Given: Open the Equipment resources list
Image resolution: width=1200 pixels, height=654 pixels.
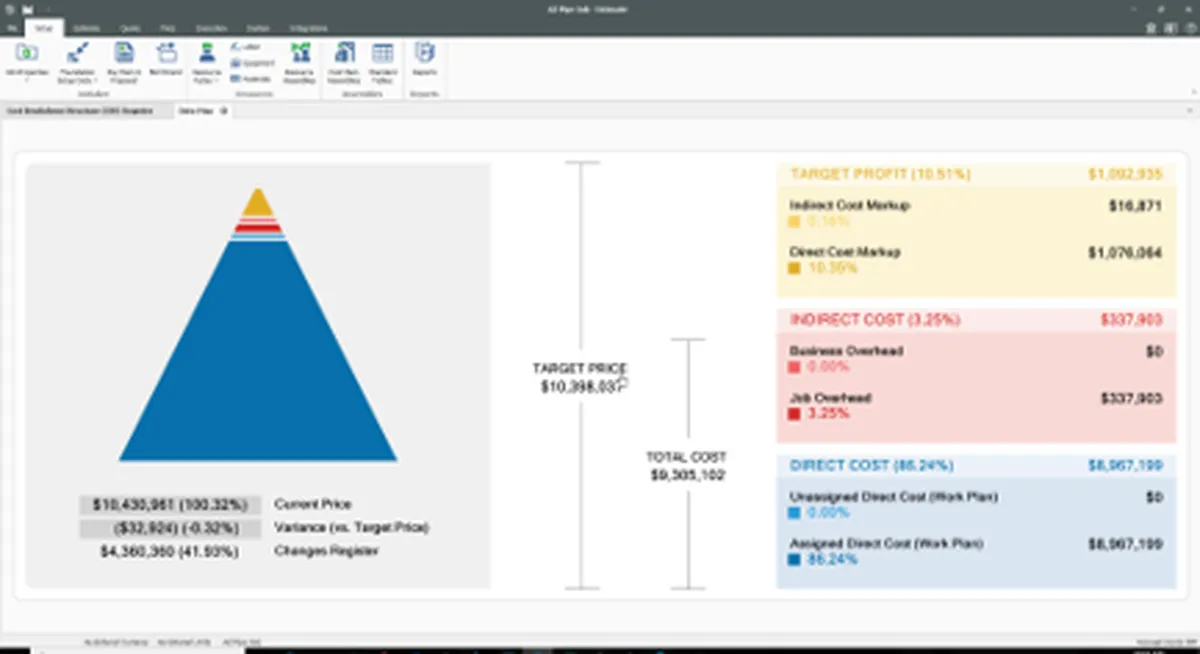Looking at the screenshot, I should [x=250, y=62].
